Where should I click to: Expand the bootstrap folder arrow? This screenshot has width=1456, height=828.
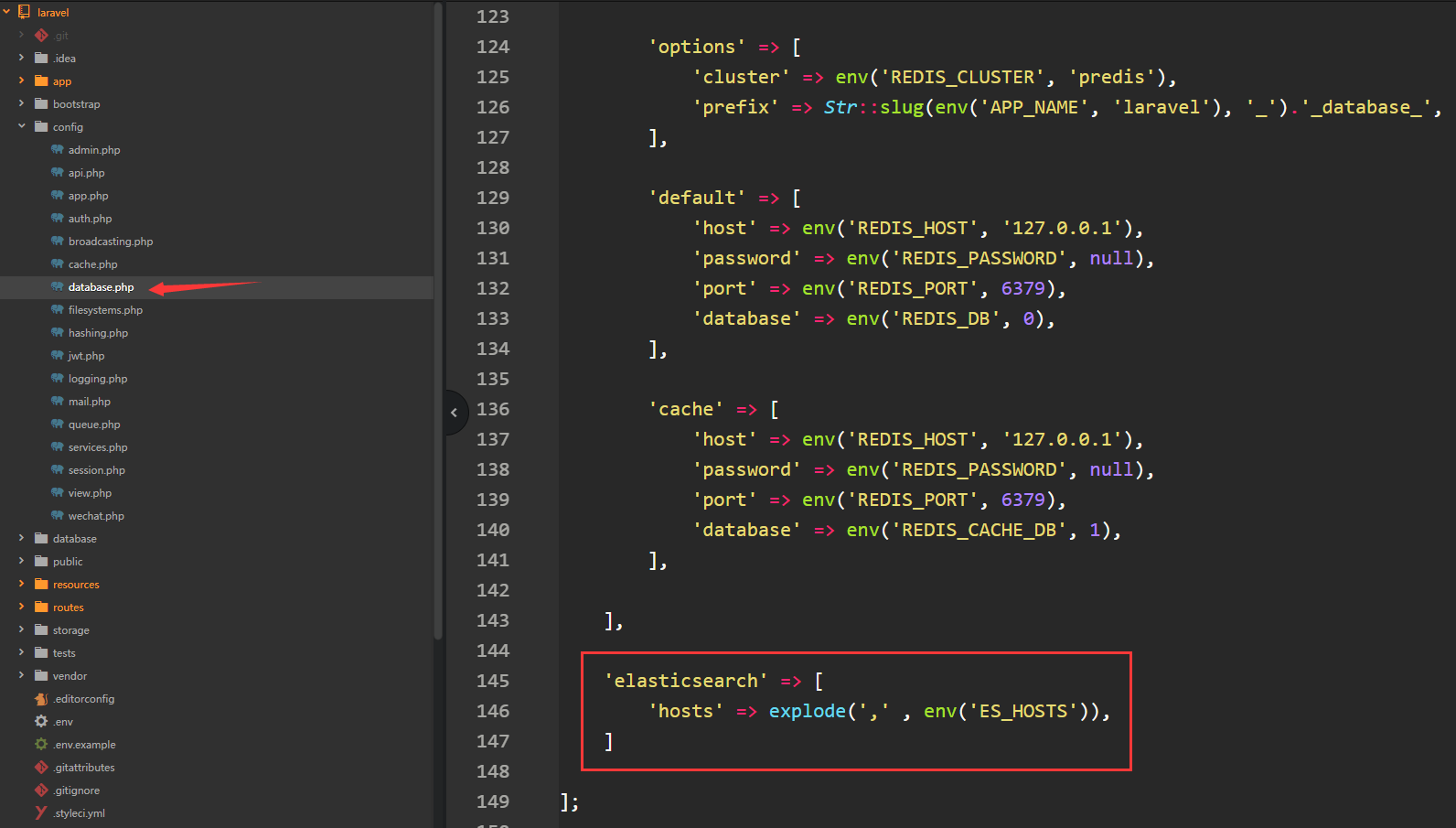tap(21, 103)
